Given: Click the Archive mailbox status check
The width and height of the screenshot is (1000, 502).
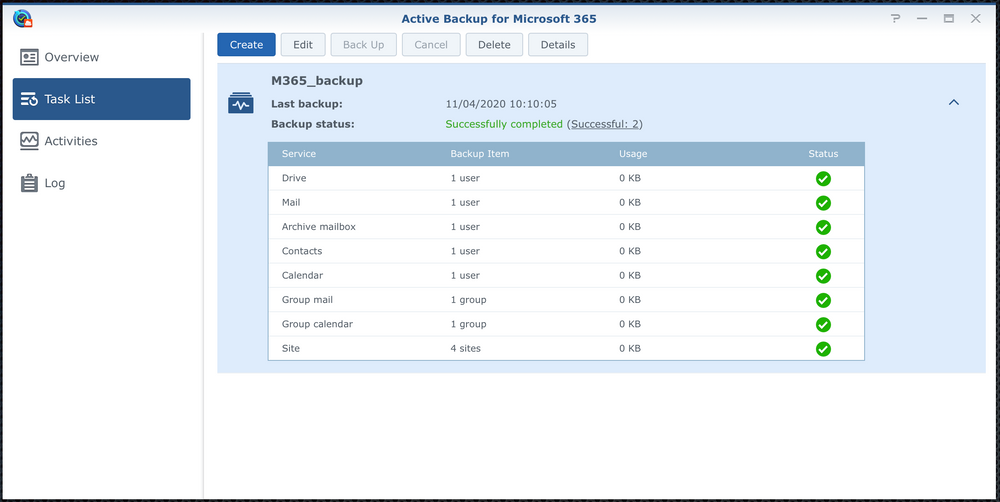Looking at the screenshot, I should coord(823,227).
